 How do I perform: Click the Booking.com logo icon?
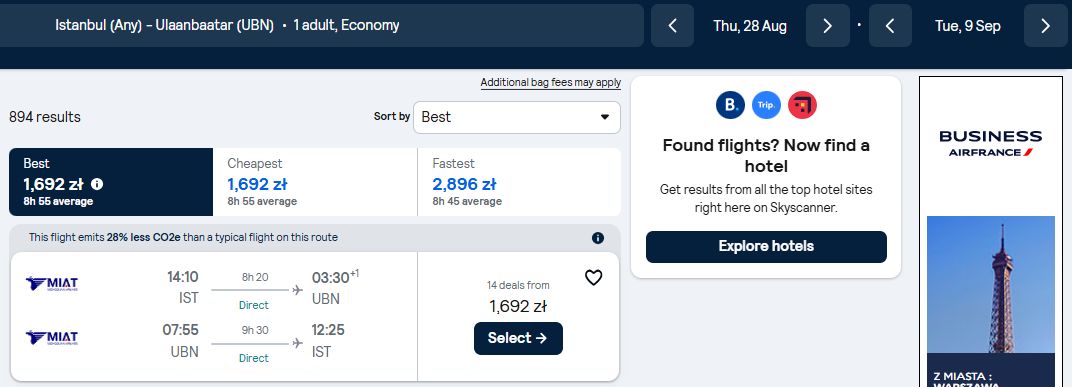730,105
